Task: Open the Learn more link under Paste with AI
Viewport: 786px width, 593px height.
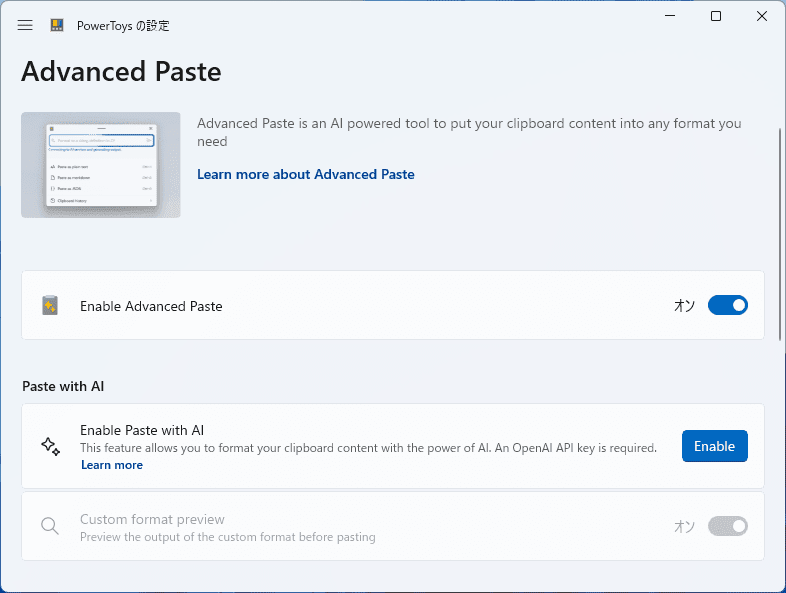Action: [x=112, y=465]
